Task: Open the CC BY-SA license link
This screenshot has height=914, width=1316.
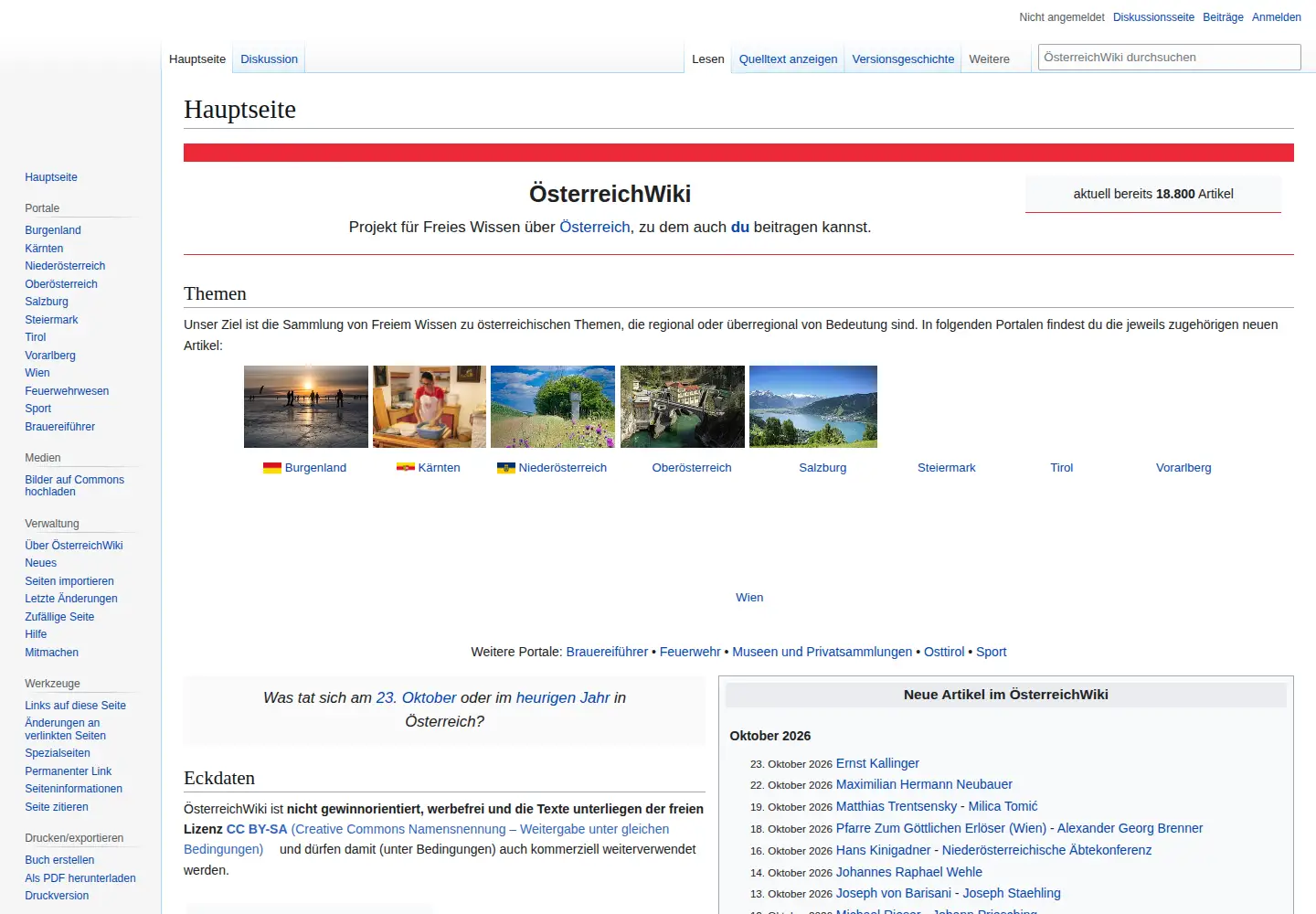Action: pos(257,829)
